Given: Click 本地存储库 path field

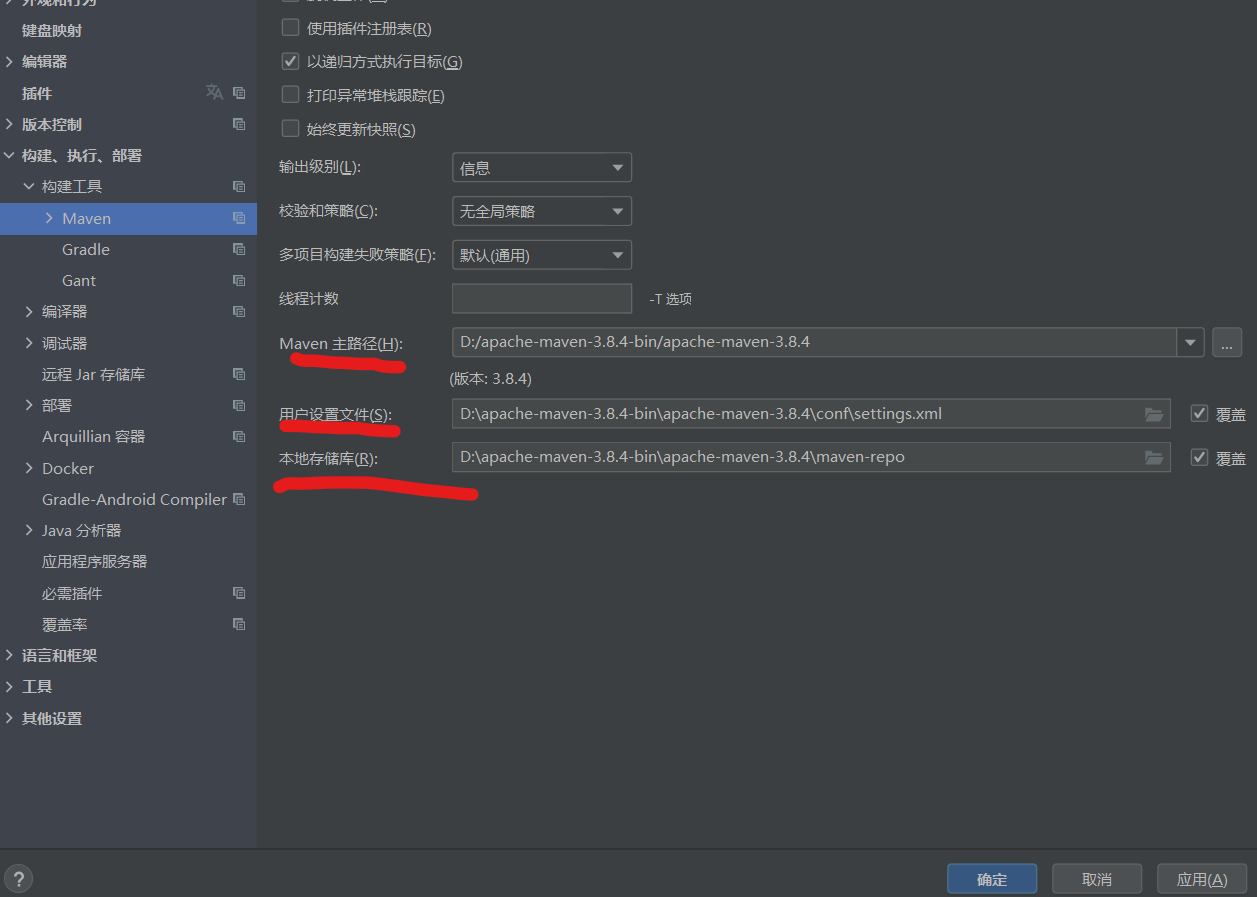Looking at the screenshot, I should pyautogui.click(x=811, y=458).
